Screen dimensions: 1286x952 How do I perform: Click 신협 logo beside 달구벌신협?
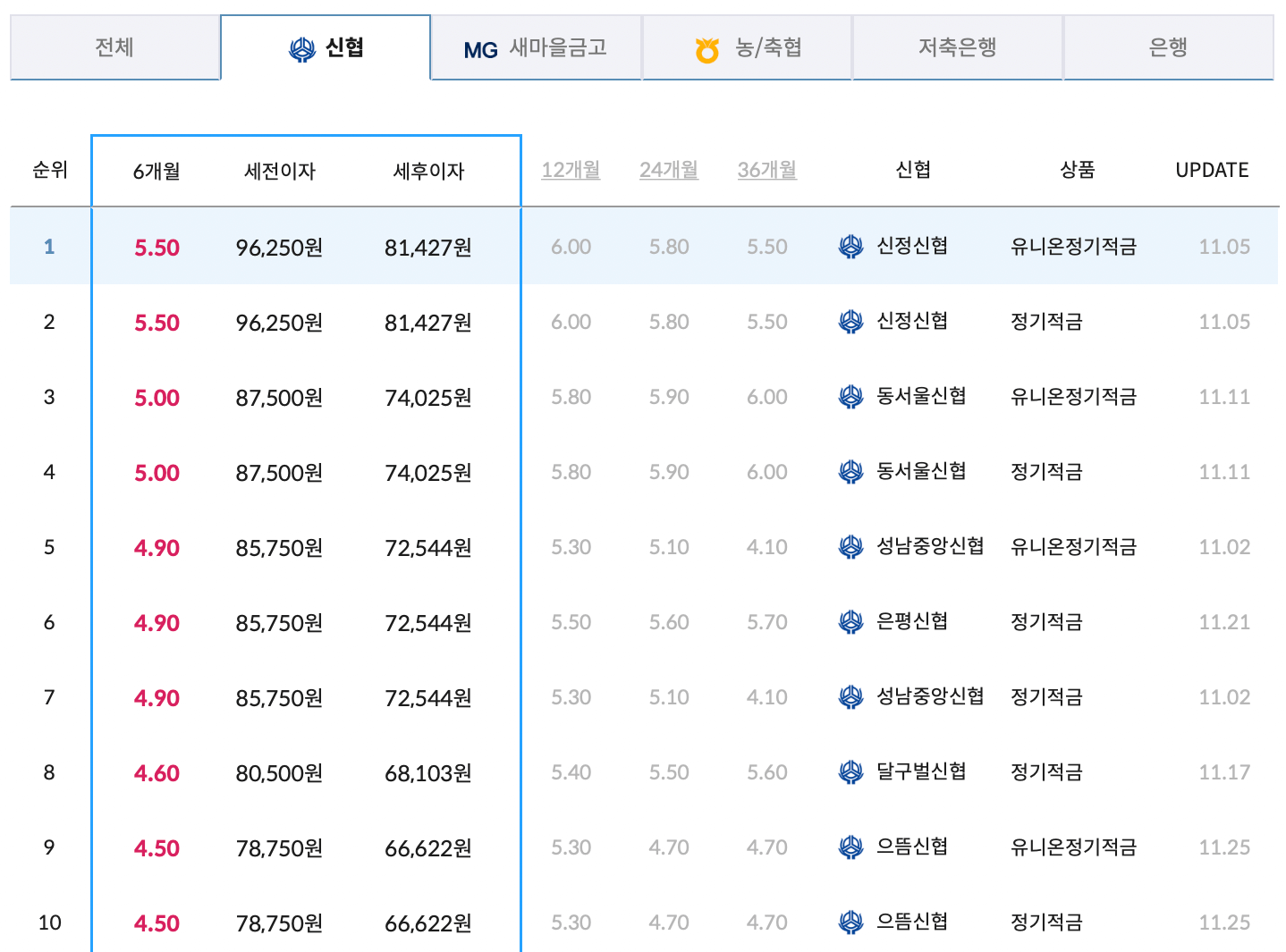tap(850, 771)
